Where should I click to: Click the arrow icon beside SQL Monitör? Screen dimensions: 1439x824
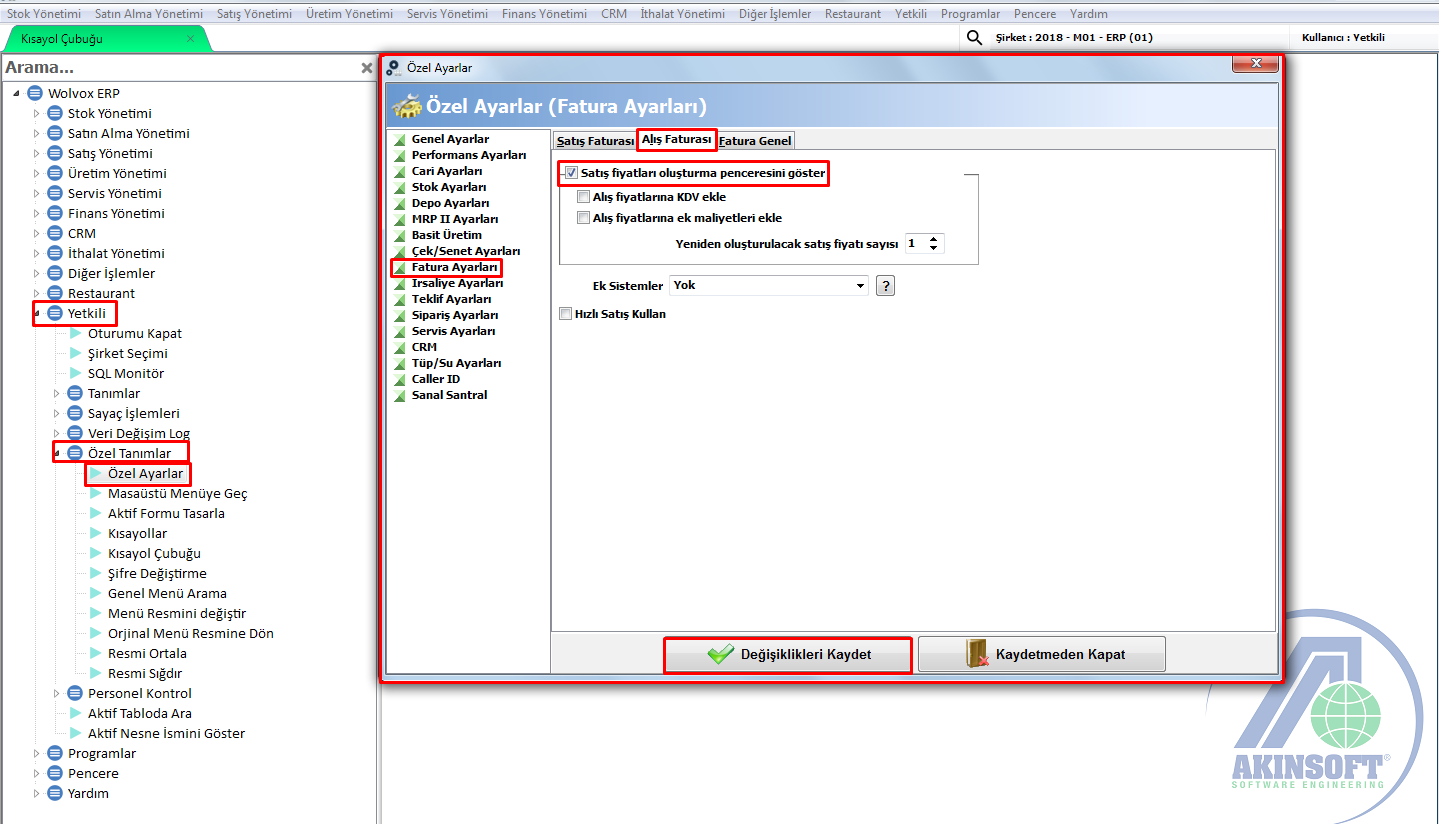coord(76,373)
